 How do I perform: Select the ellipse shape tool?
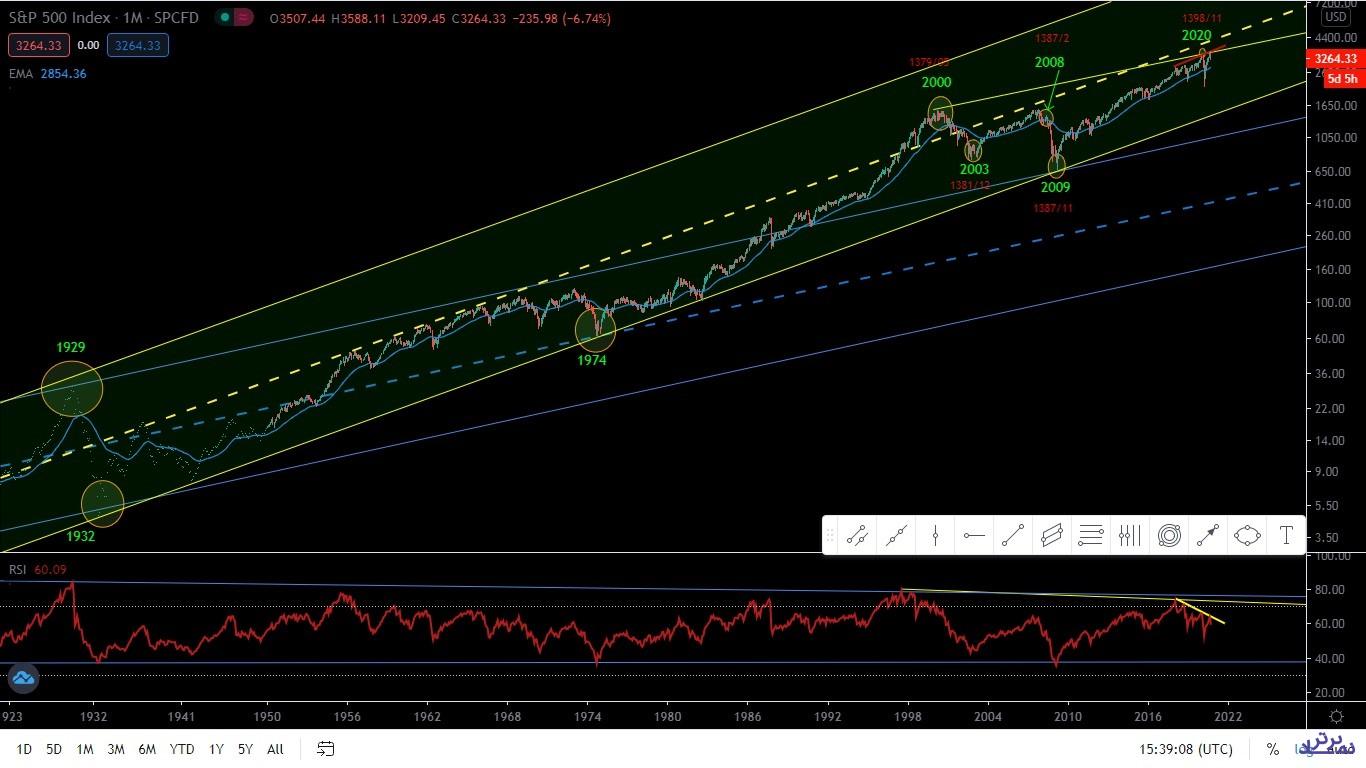pyautogui.click(x=1247, y=536)
